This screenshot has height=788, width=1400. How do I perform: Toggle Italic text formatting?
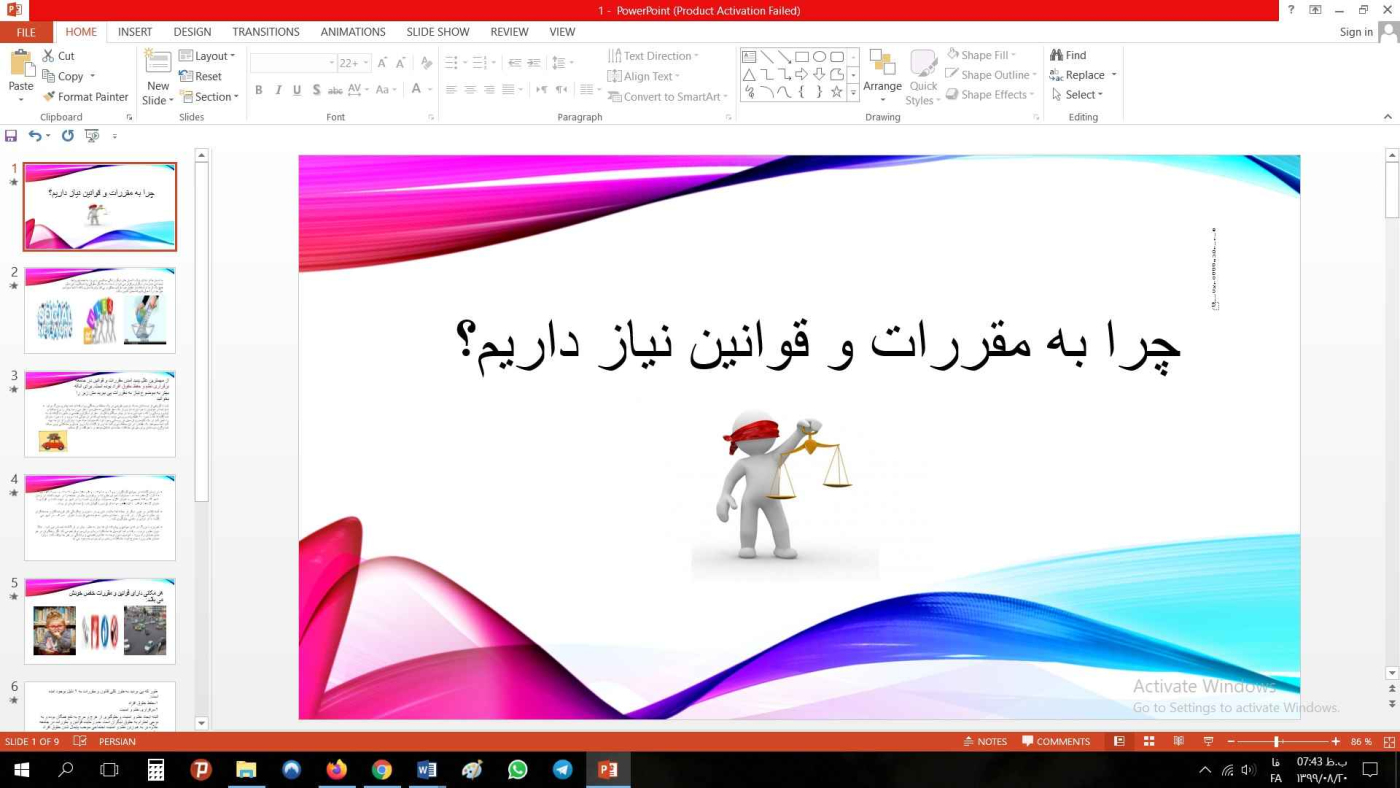point(278,90)
